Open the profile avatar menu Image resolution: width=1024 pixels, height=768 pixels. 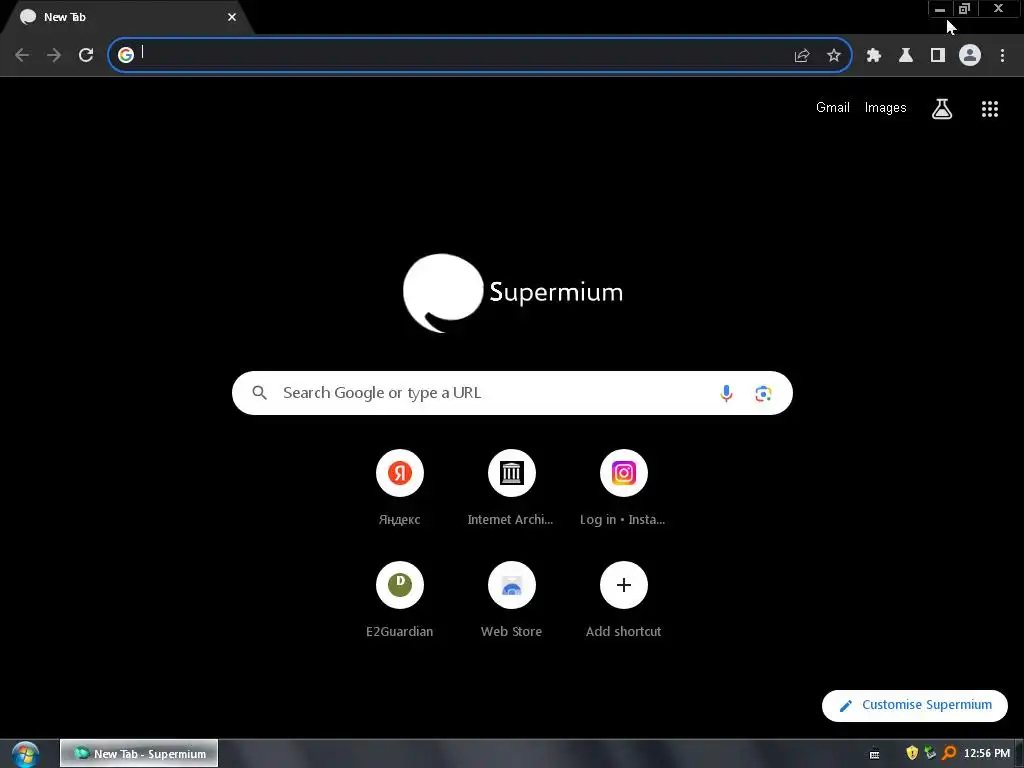pyautogui.click(x=970, y=56)
